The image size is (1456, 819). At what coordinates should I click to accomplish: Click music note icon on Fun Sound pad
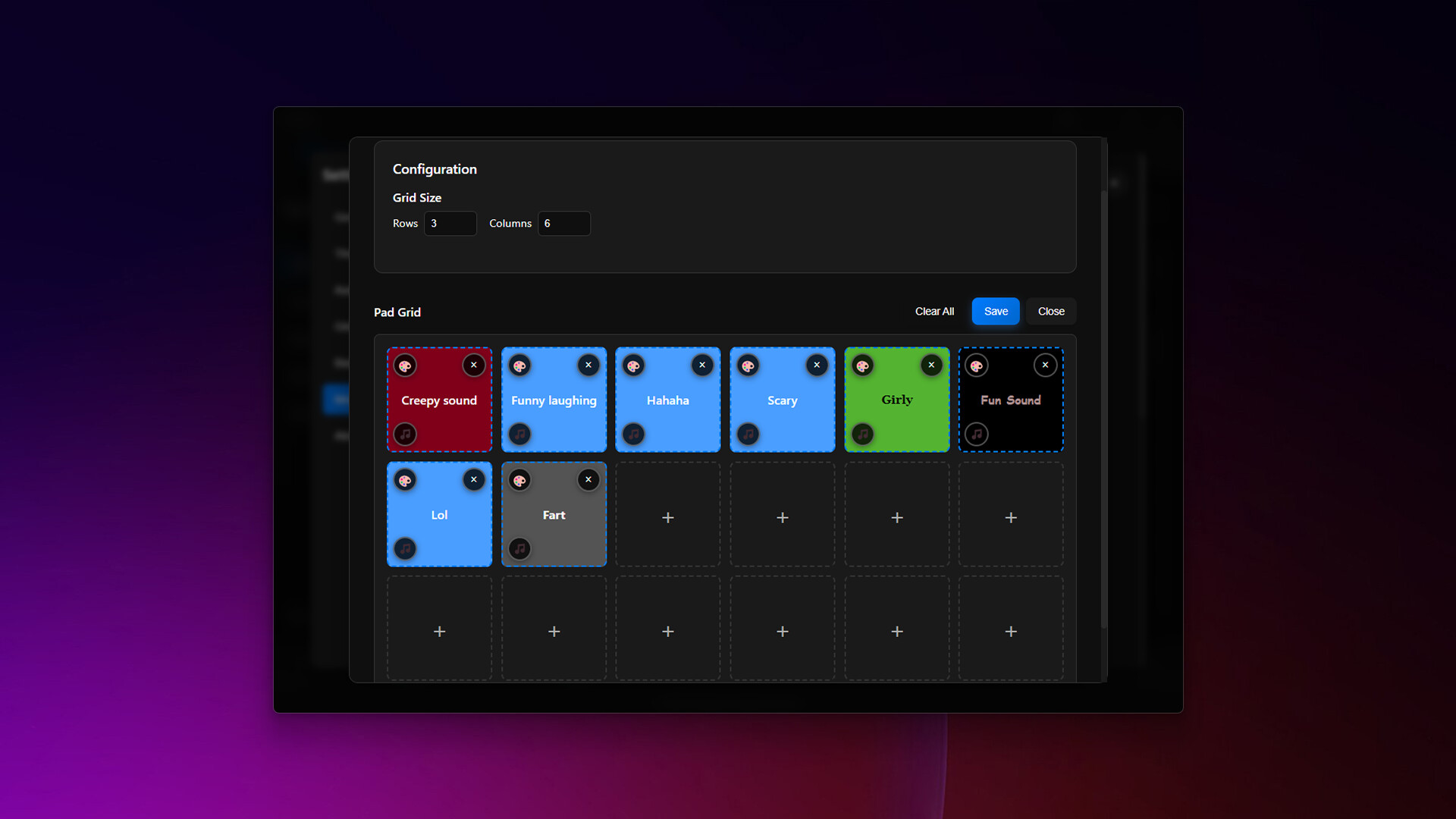click(977, 435)
